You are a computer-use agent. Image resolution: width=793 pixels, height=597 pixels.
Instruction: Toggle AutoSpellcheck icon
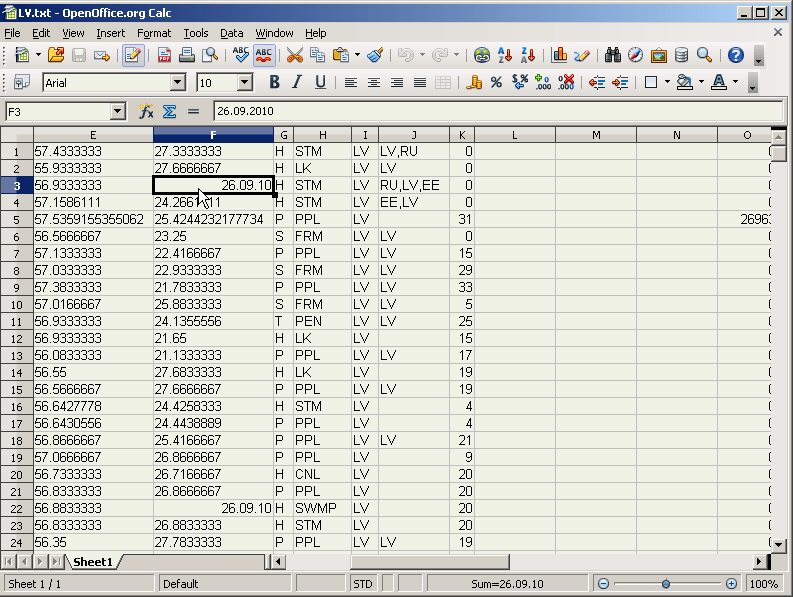point(263,55)
